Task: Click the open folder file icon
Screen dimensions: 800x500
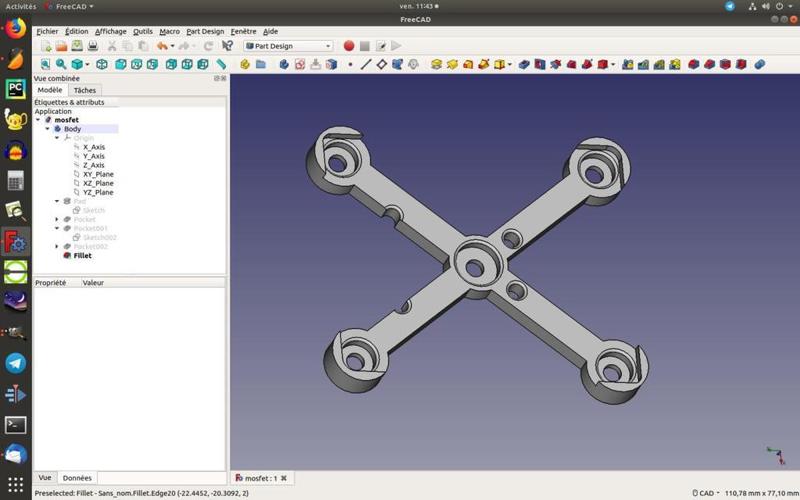Action: [61, 46]
